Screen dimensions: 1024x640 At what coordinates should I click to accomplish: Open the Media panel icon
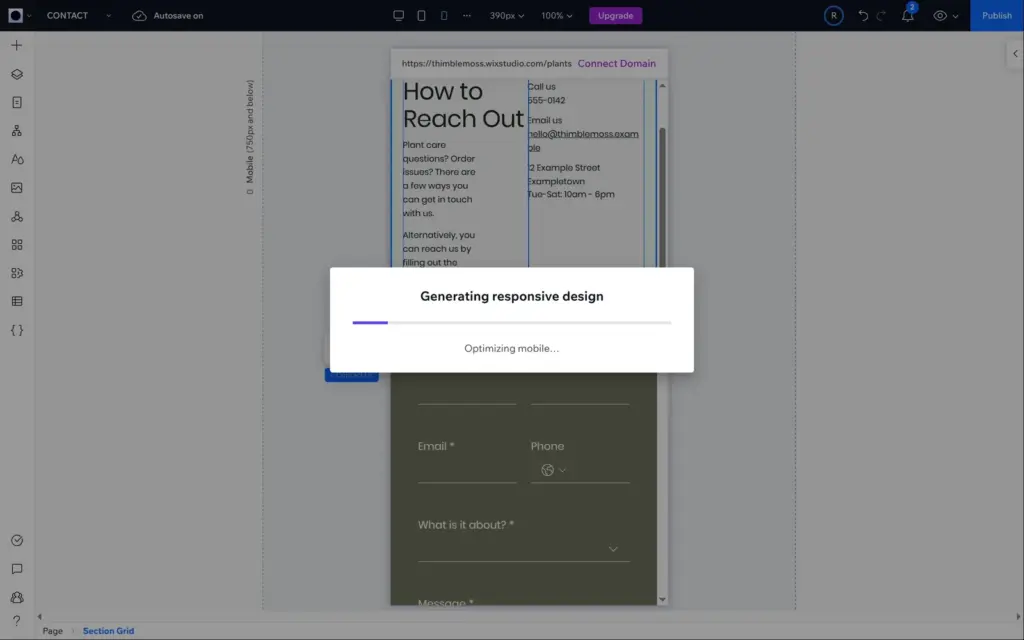pos(17,188)
